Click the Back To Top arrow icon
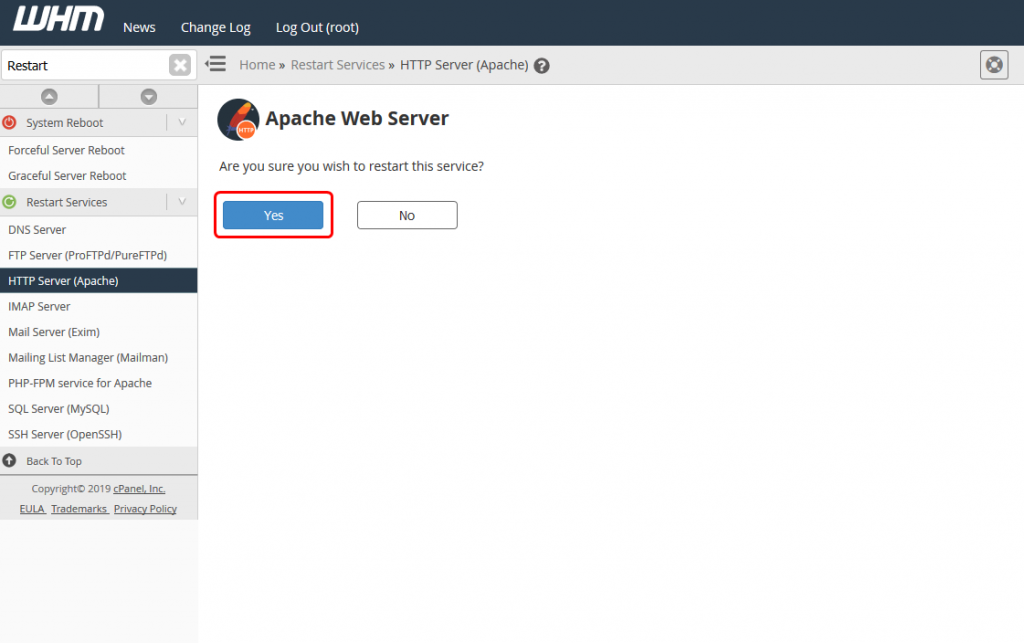Viewport: 1024px width, 643px height. click(x=10, y=461)
